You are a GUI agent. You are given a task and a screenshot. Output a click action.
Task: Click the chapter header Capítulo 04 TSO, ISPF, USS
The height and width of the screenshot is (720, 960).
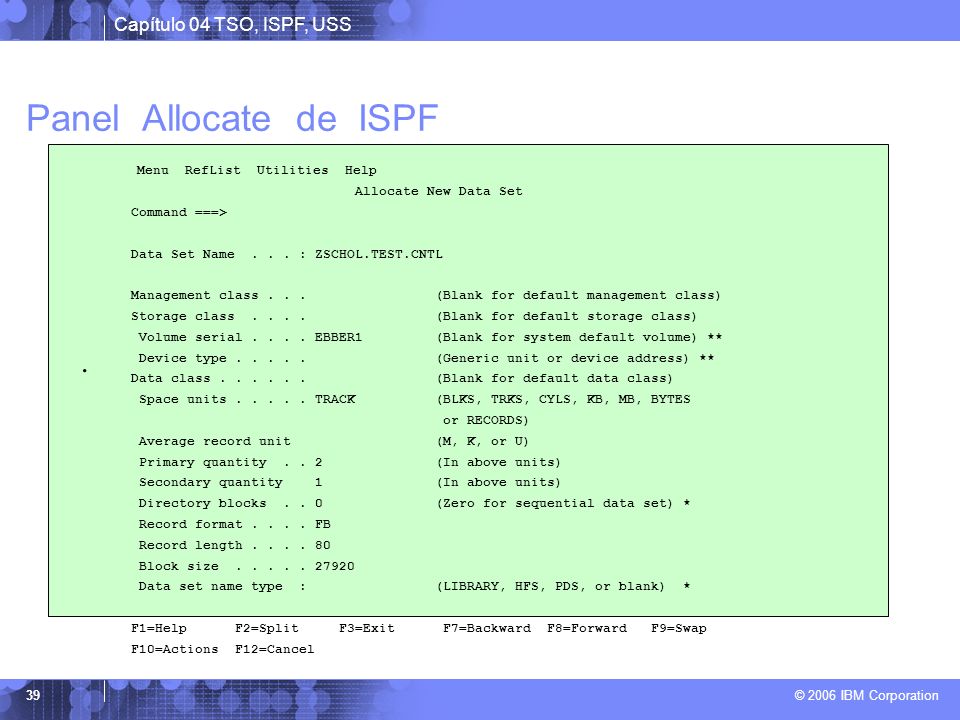233,24
